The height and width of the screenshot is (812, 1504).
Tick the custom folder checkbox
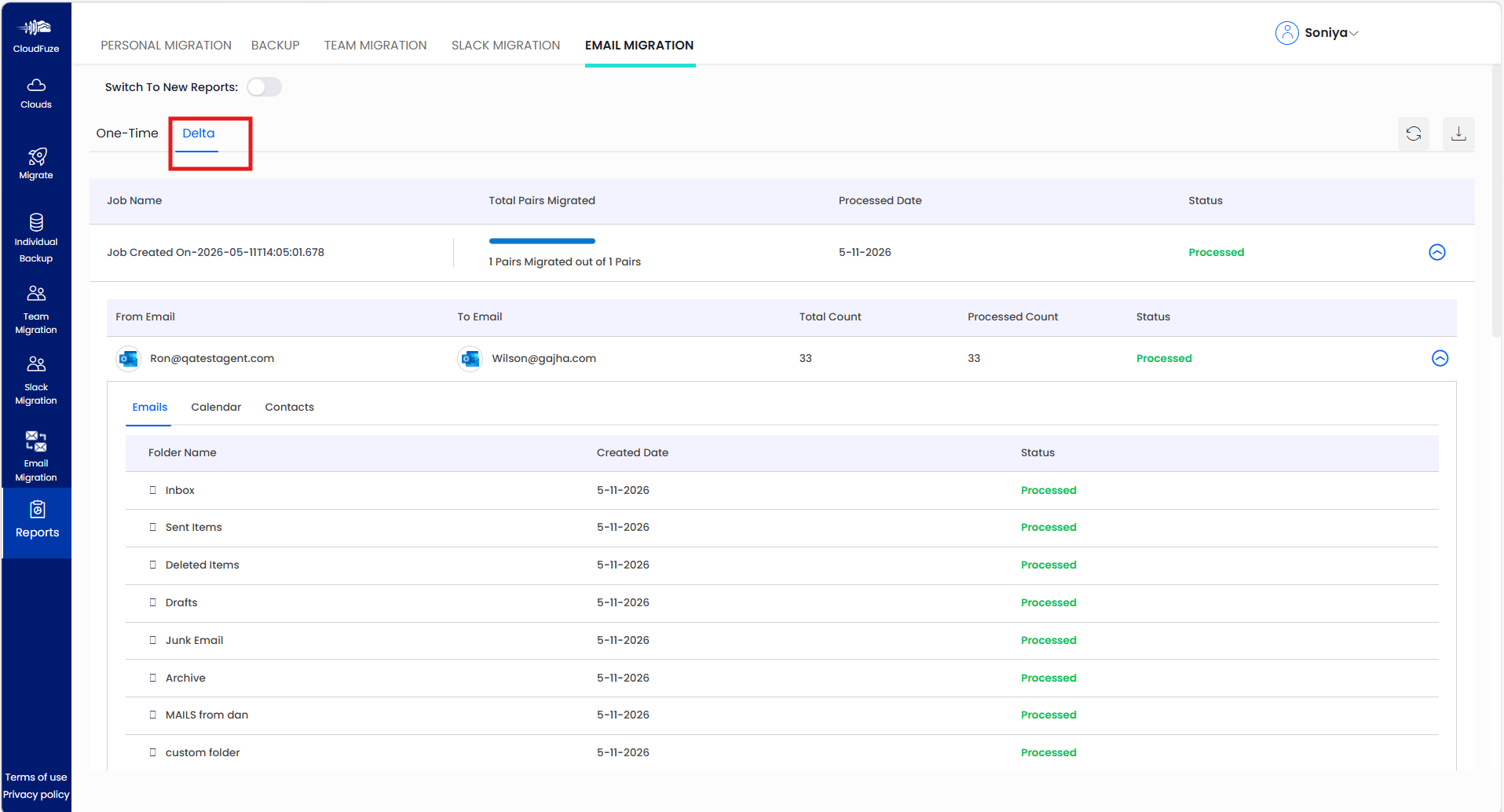[153, 752]
